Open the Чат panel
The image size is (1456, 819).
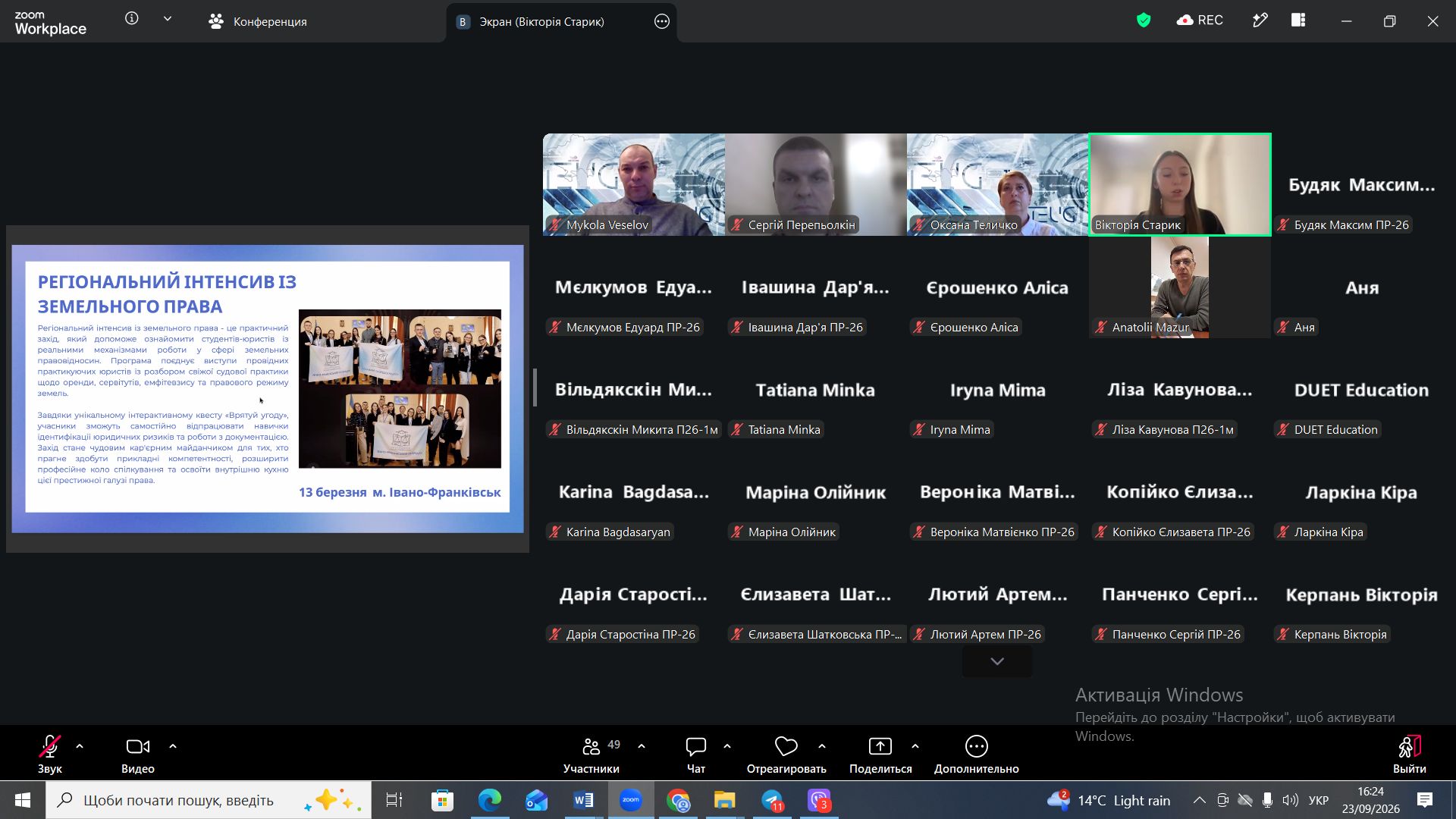(x=695, y=755)
